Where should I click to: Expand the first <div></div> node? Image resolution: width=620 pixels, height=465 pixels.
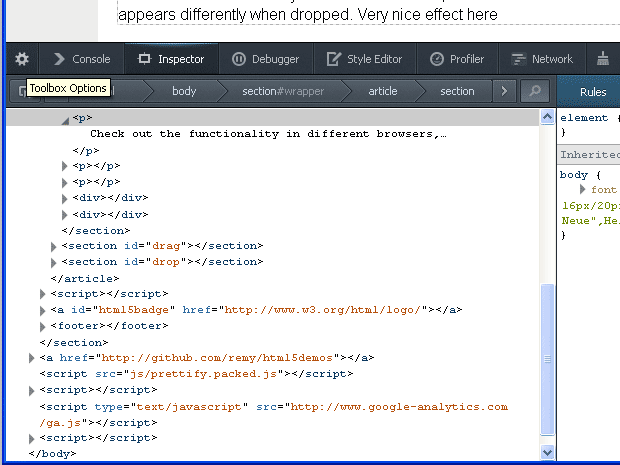[x=64, y=198]
